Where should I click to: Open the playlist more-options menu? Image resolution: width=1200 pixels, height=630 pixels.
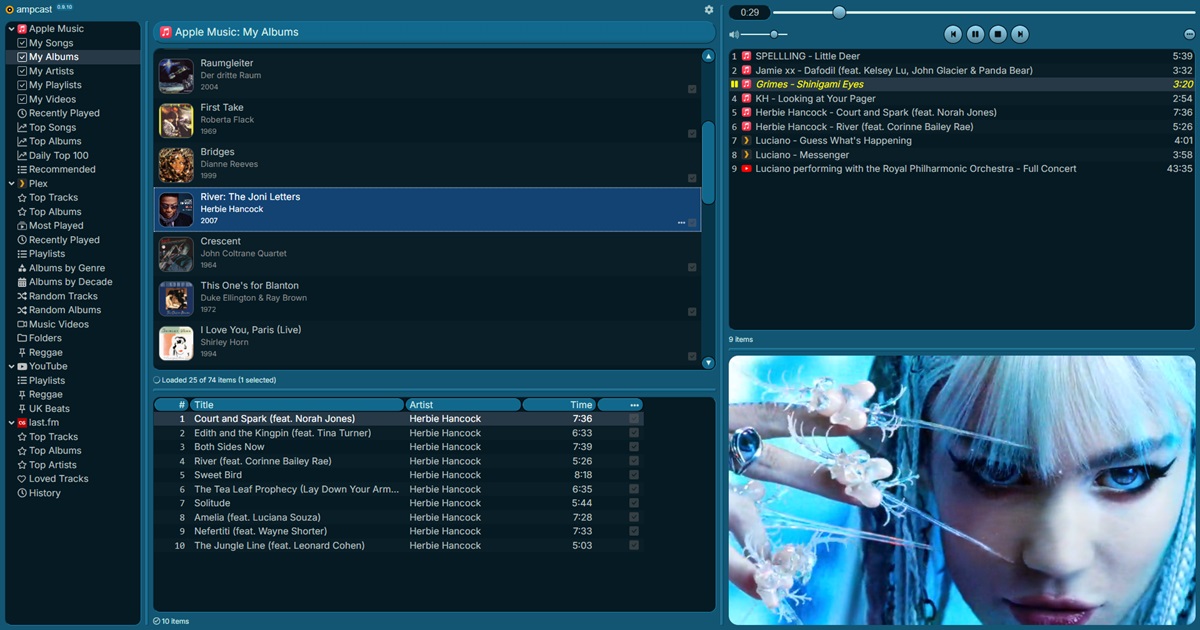coord(1189,35)
